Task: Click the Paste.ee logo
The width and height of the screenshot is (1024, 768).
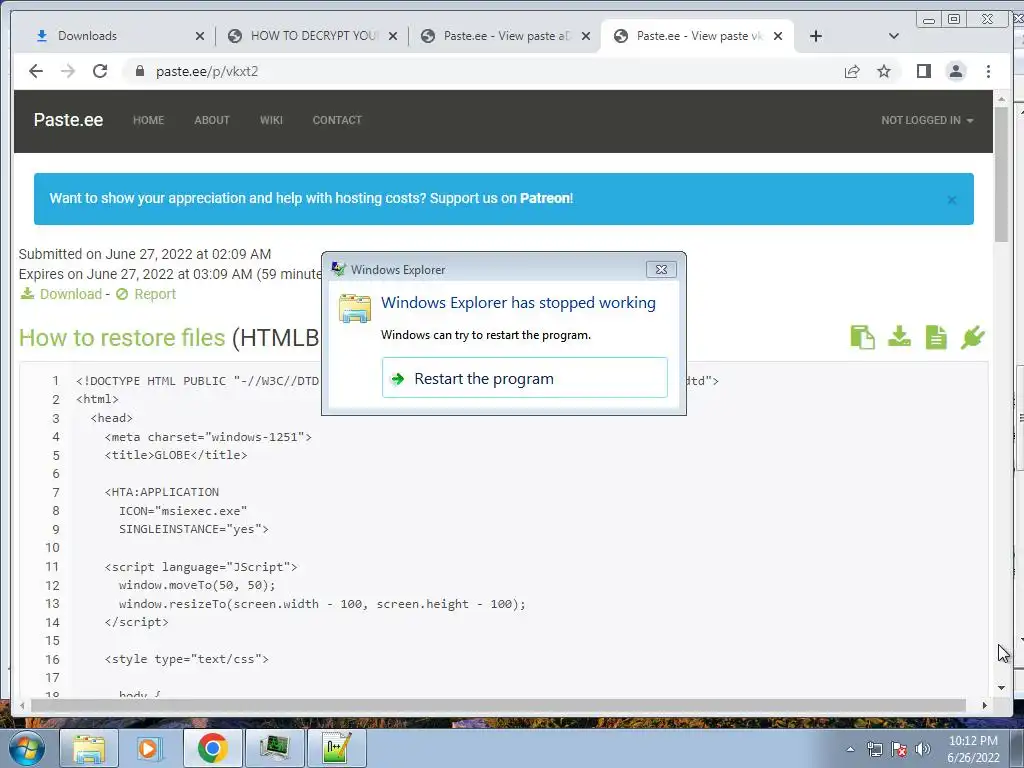Action: (69, 120)
